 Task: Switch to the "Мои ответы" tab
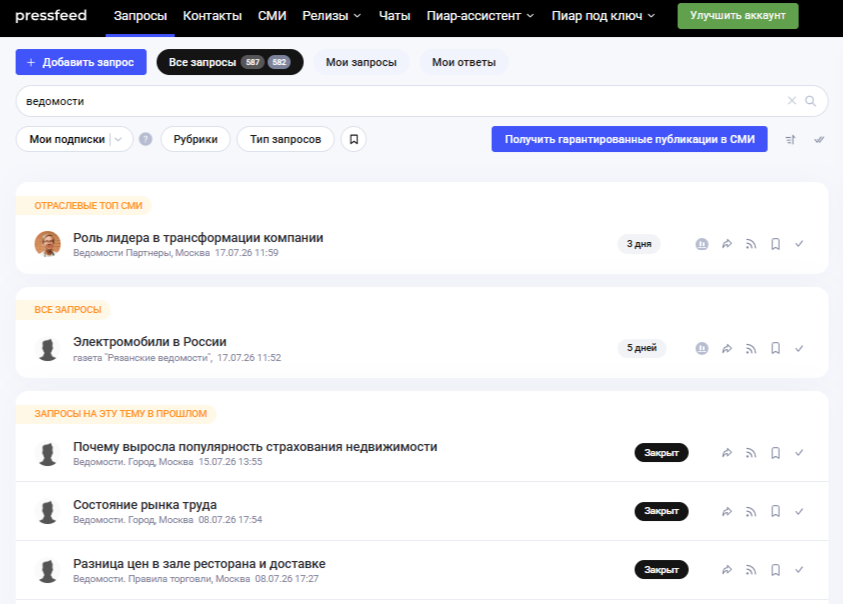pos(464,62)
